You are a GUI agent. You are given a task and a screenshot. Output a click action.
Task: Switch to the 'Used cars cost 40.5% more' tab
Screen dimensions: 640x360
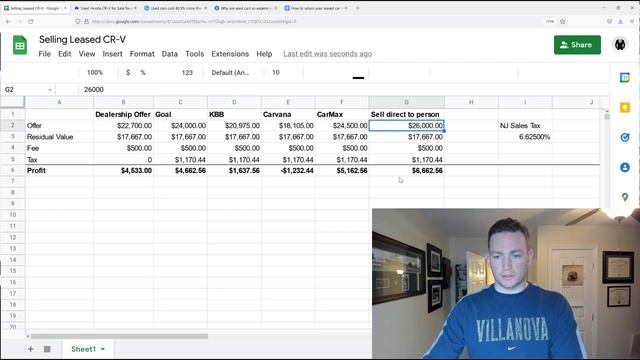(176, 8)
